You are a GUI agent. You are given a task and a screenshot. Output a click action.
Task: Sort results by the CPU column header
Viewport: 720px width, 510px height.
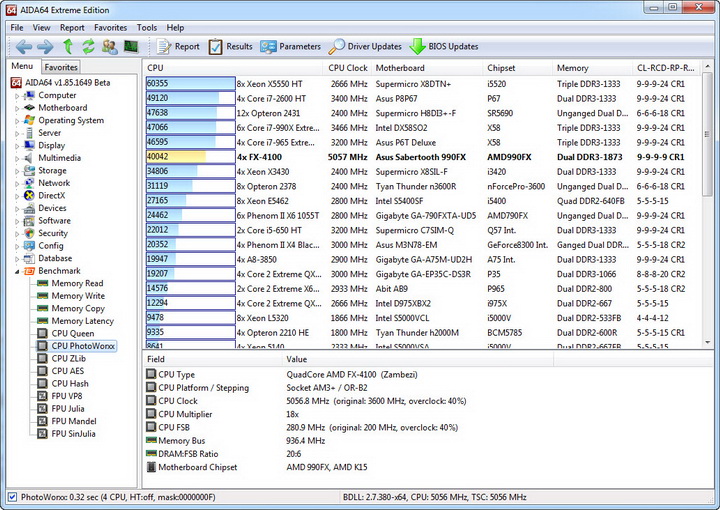click(233, 68)
